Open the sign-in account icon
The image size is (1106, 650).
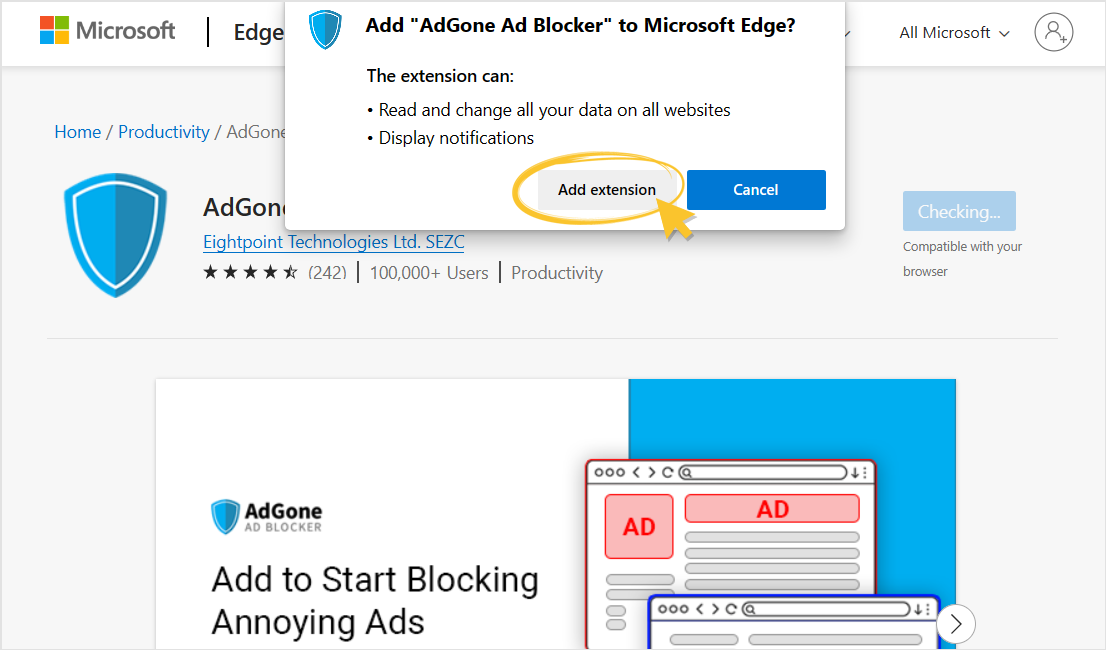(1054, 33)
